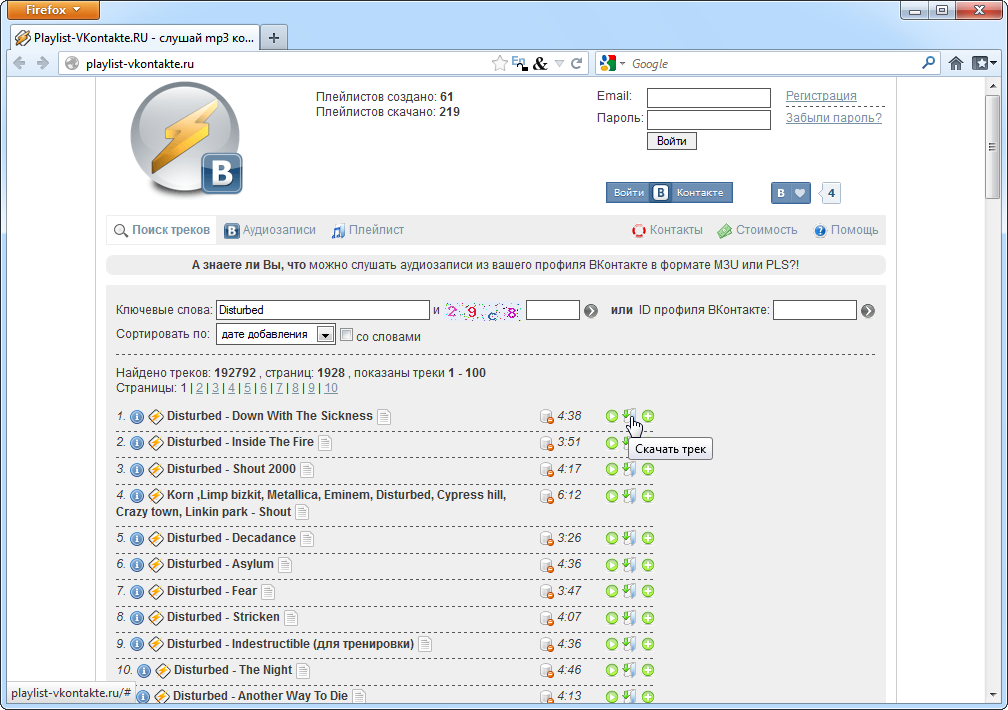1008x710 pixels.
Task: Open Firefox bookmarks menu button
Action: coord(984,63)
